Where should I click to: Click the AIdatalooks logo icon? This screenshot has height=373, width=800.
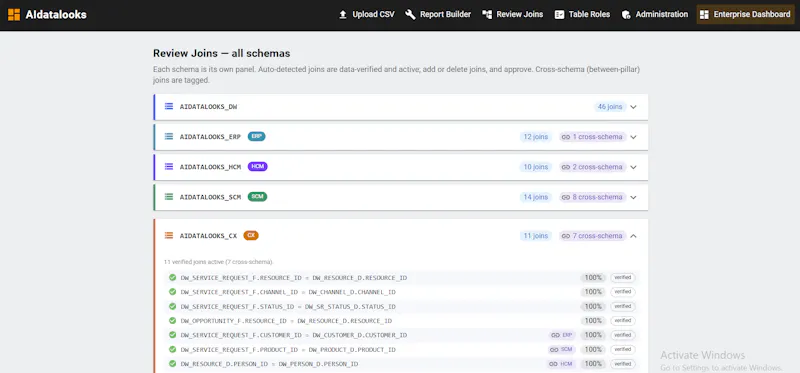pyautogui.click(x=14, y=15)
